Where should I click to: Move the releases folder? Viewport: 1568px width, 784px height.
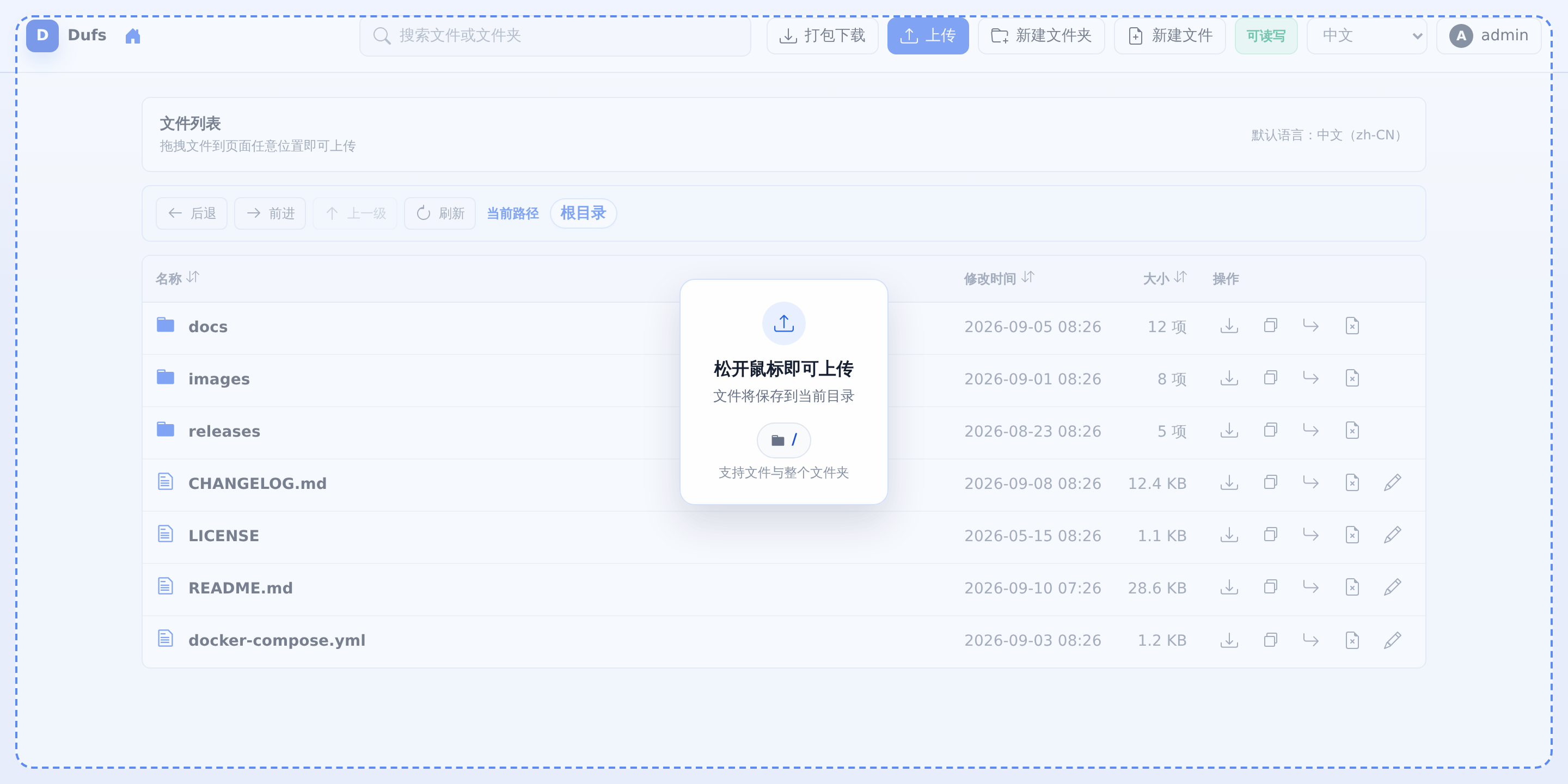tap(1310, 431)
